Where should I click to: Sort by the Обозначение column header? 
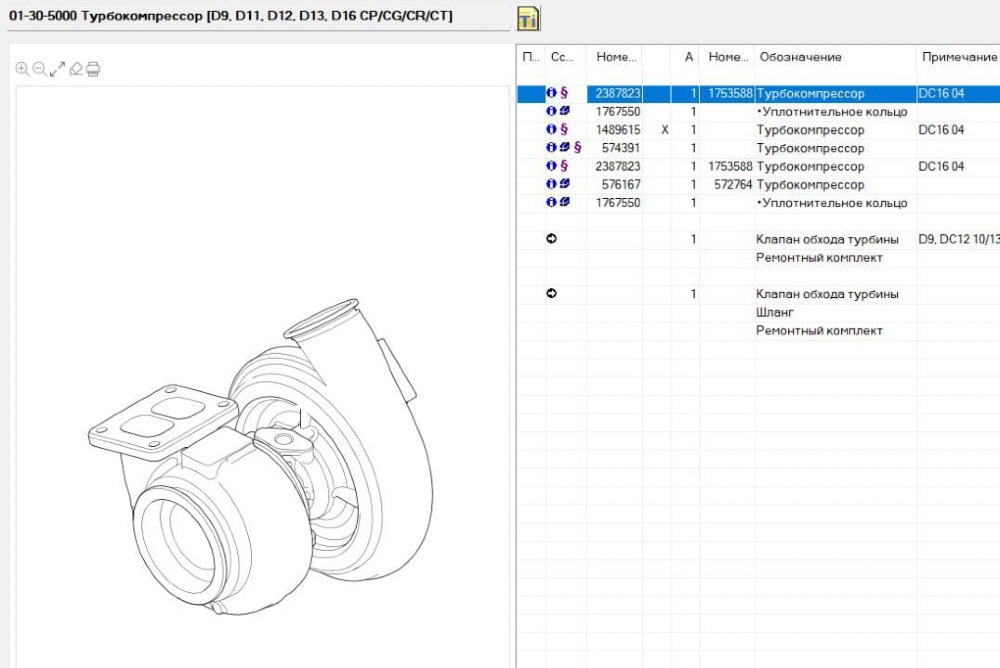[x=800, y=57]
